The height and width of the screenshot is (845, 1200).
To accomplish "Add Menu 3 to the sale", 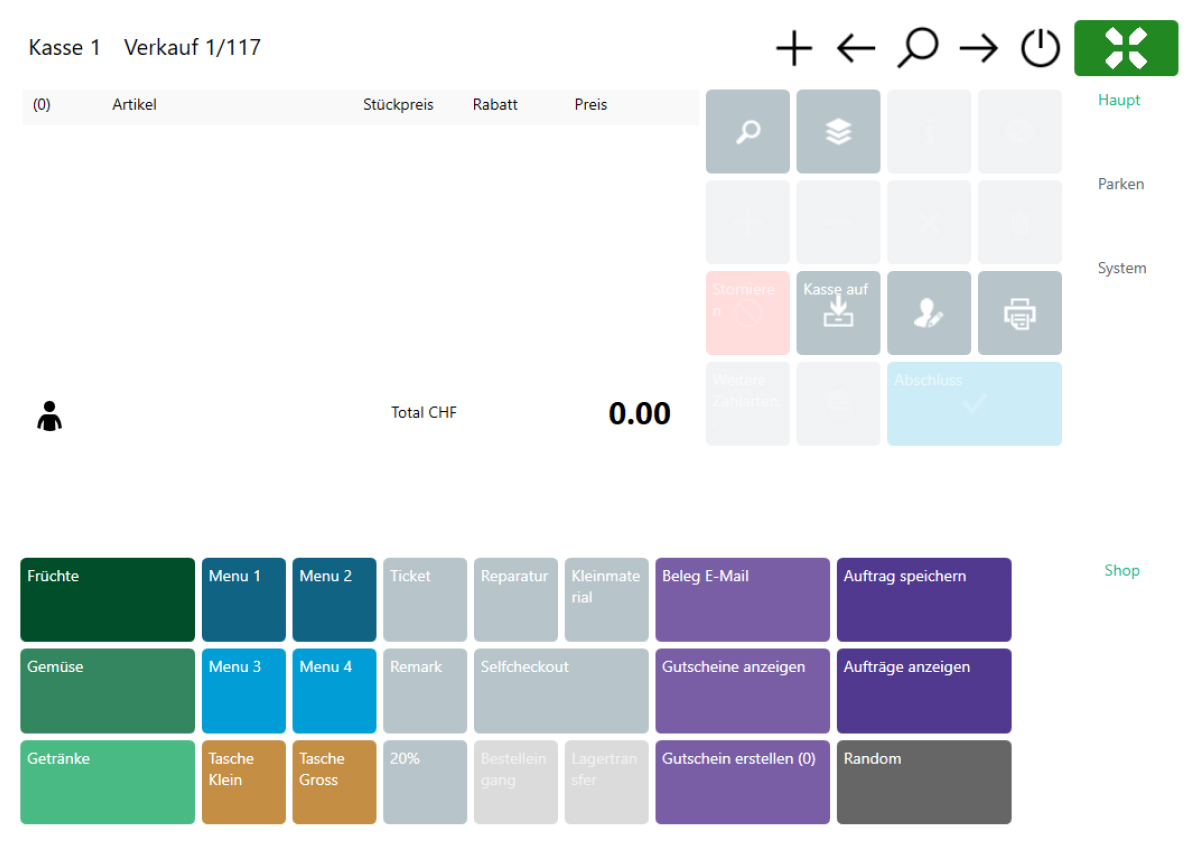I will coord(243,691).
